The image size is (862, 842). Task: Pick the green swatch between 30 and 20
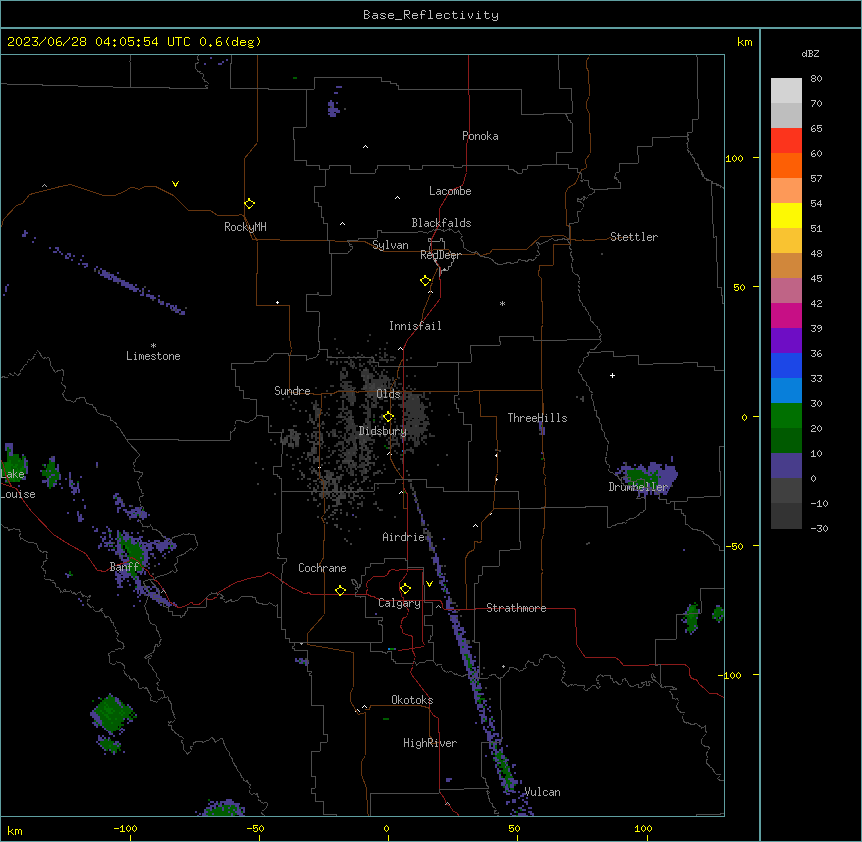[786, 416]
